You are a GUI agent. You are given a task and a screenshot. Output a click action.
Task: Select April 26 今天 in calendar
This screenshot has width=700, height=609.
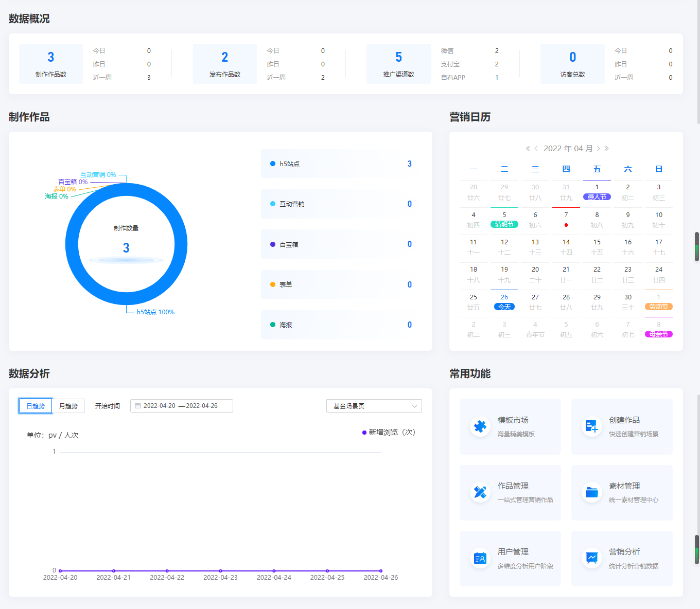click(504, 302)
